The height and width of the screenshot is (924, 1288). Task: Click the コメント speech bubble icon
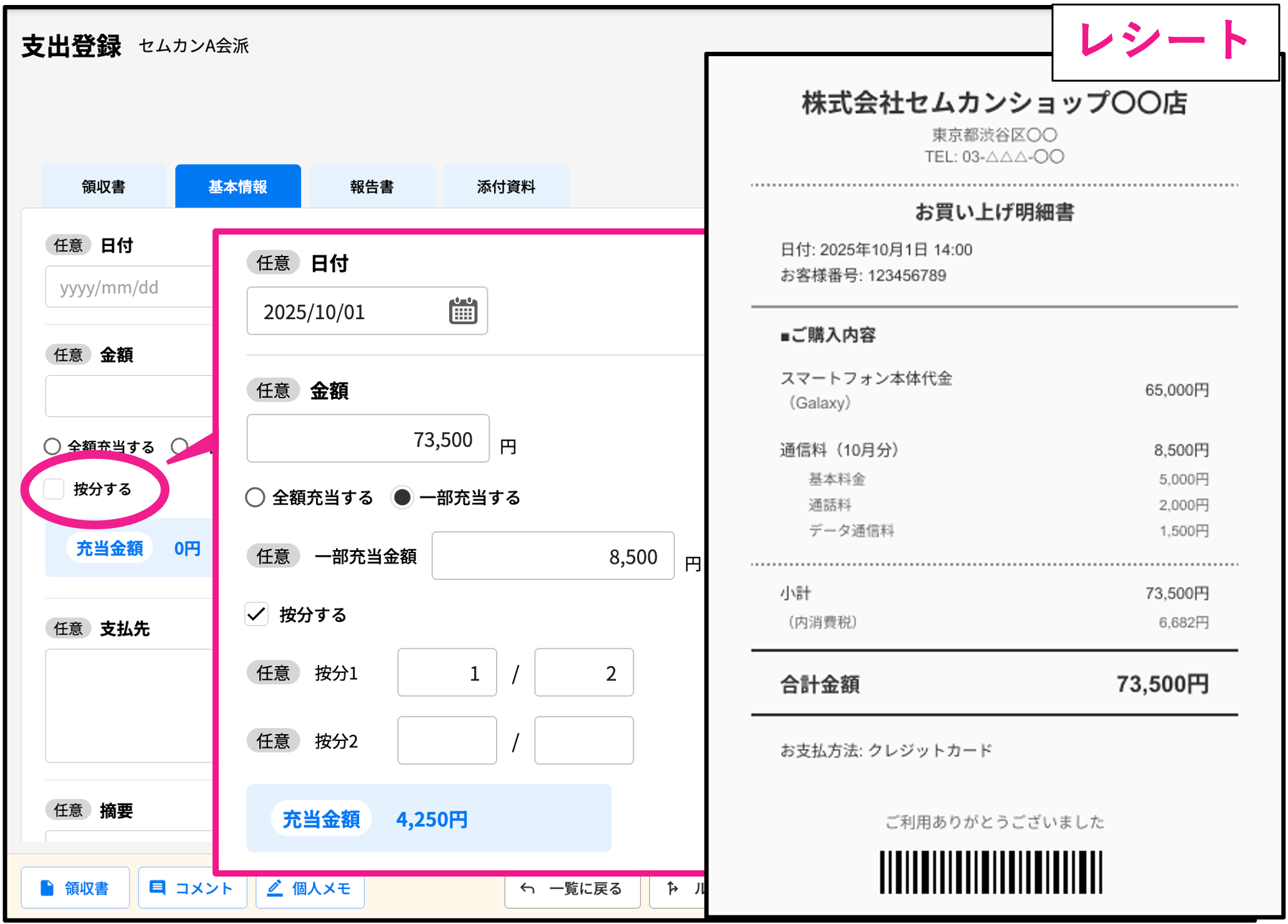point(158,888)
